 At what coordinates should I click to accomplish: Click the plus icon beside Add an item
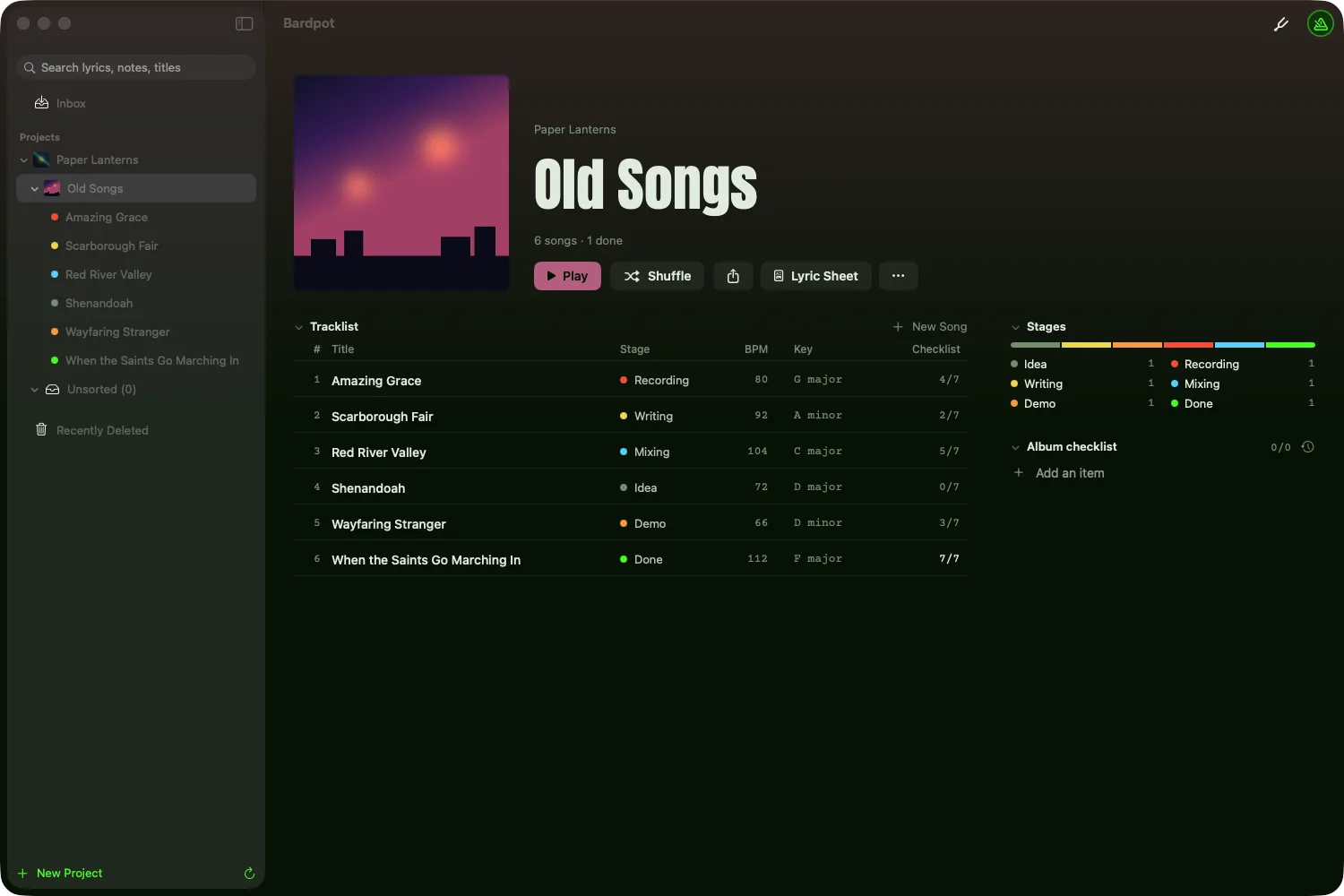[1019, 472]
